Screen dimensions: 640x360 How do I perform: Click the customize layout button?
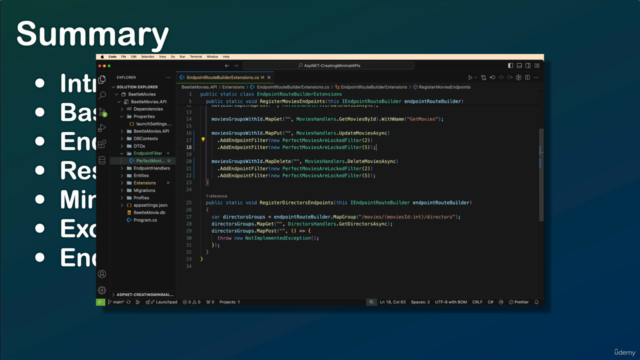tap(537, 66)
